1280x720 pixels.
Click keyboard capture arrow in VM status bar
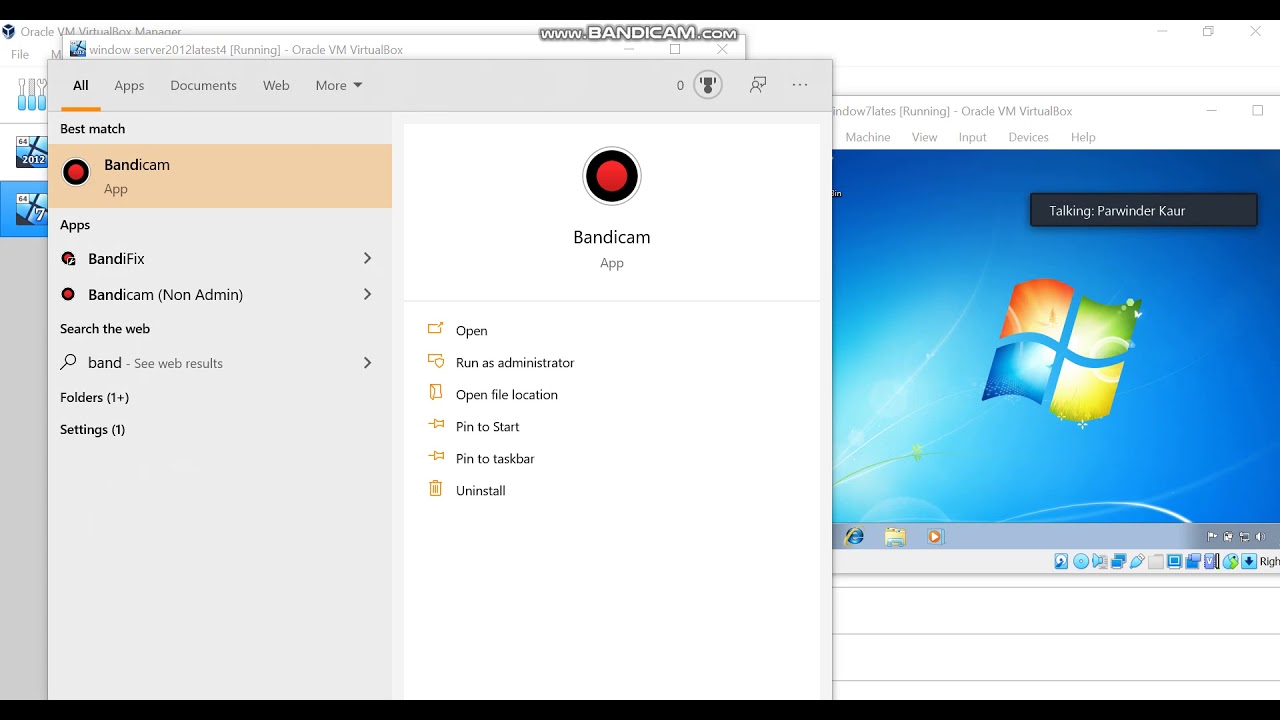click(1249, 561)
